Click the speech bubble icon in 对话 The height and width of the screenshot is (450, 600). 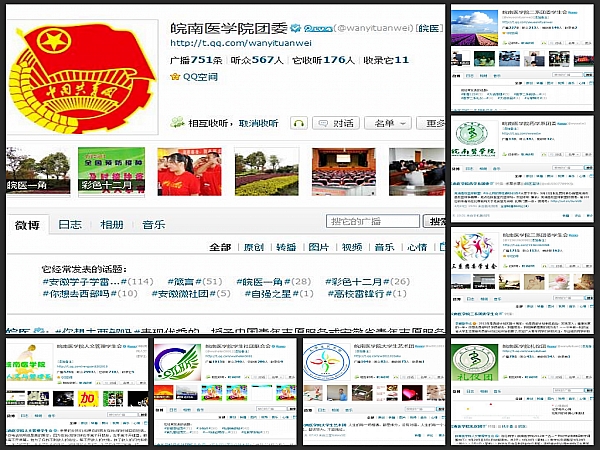[x=323, y=123]
